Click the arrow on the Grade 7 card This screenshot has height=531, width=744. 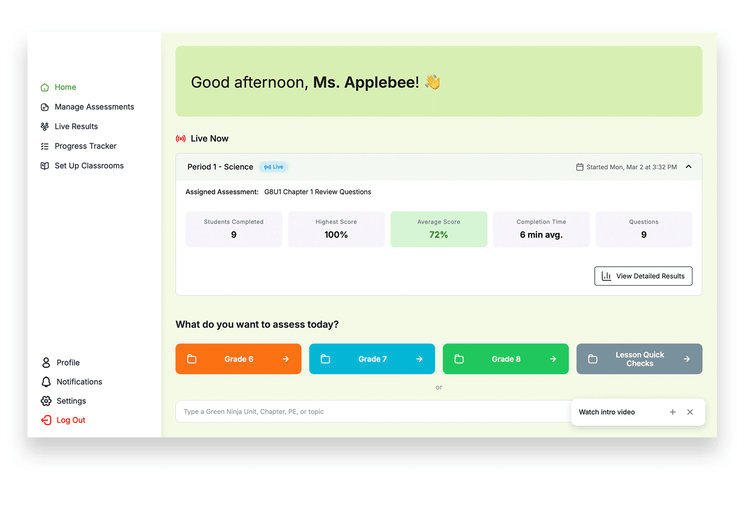(419, 359)
